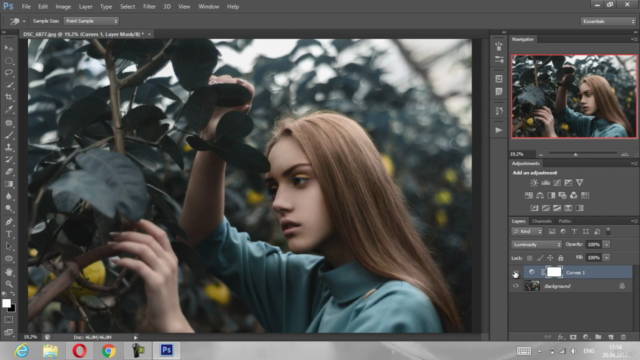Select the Eyedropper tool in the toolbox
The width and height of the screenshot is (640, 360).
(9, 109)
